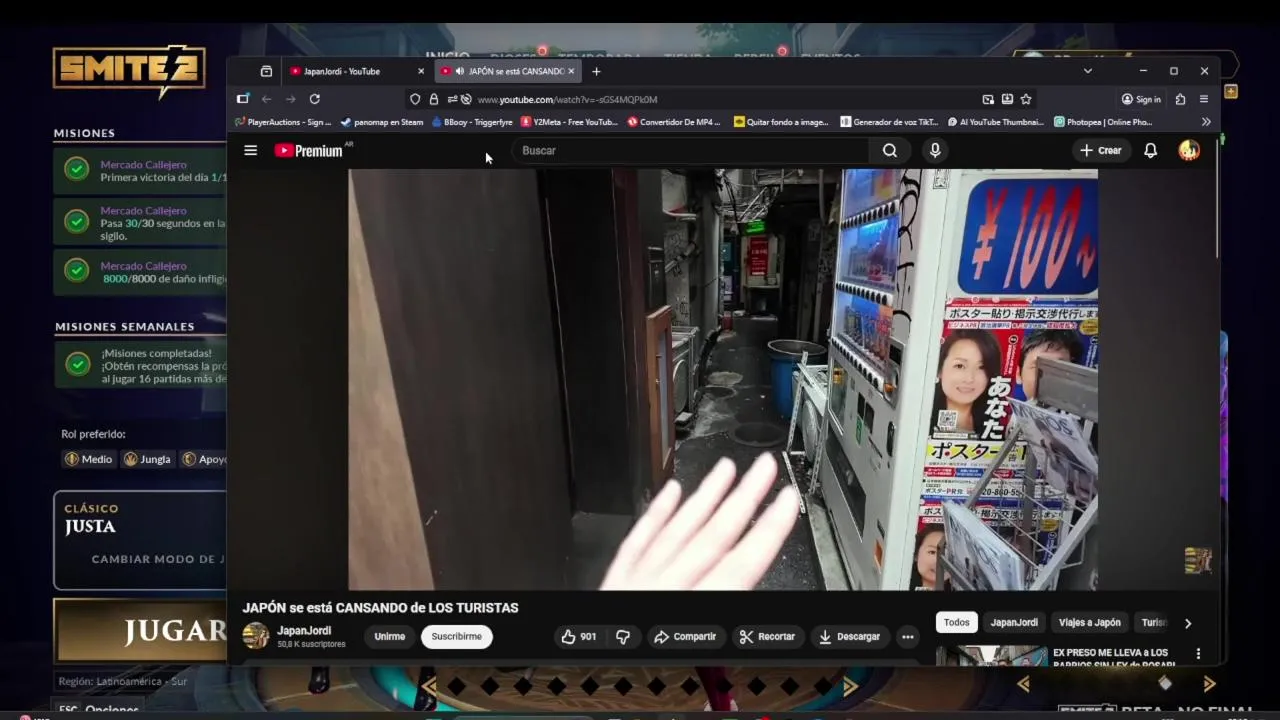Start voice search with the microphone icon
The width and height of the screenshot is (1280, 720).
tap(935, 150)
